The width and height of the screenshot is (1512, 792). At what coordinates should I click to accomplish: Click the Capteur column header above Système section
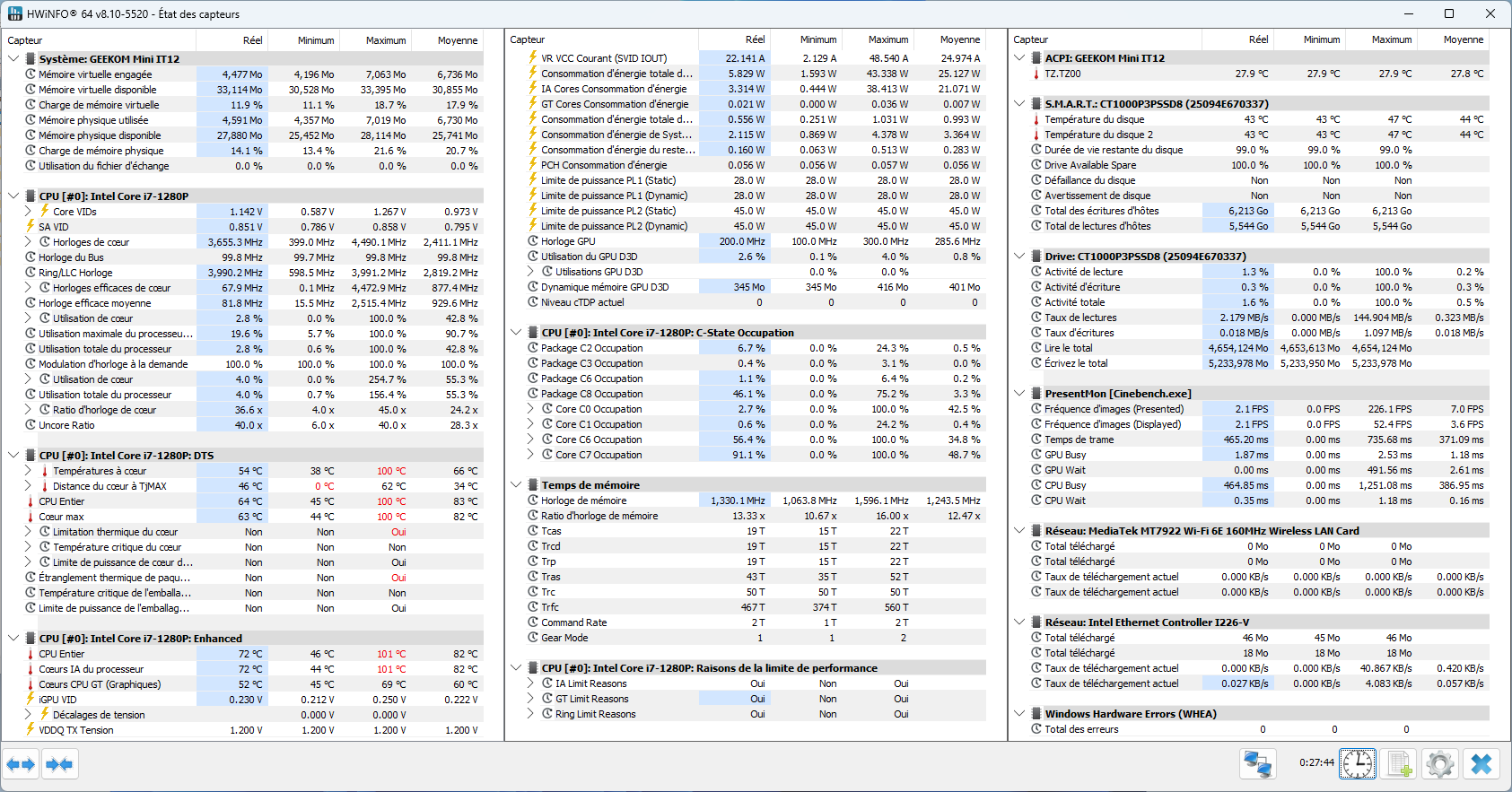point(100,40)
